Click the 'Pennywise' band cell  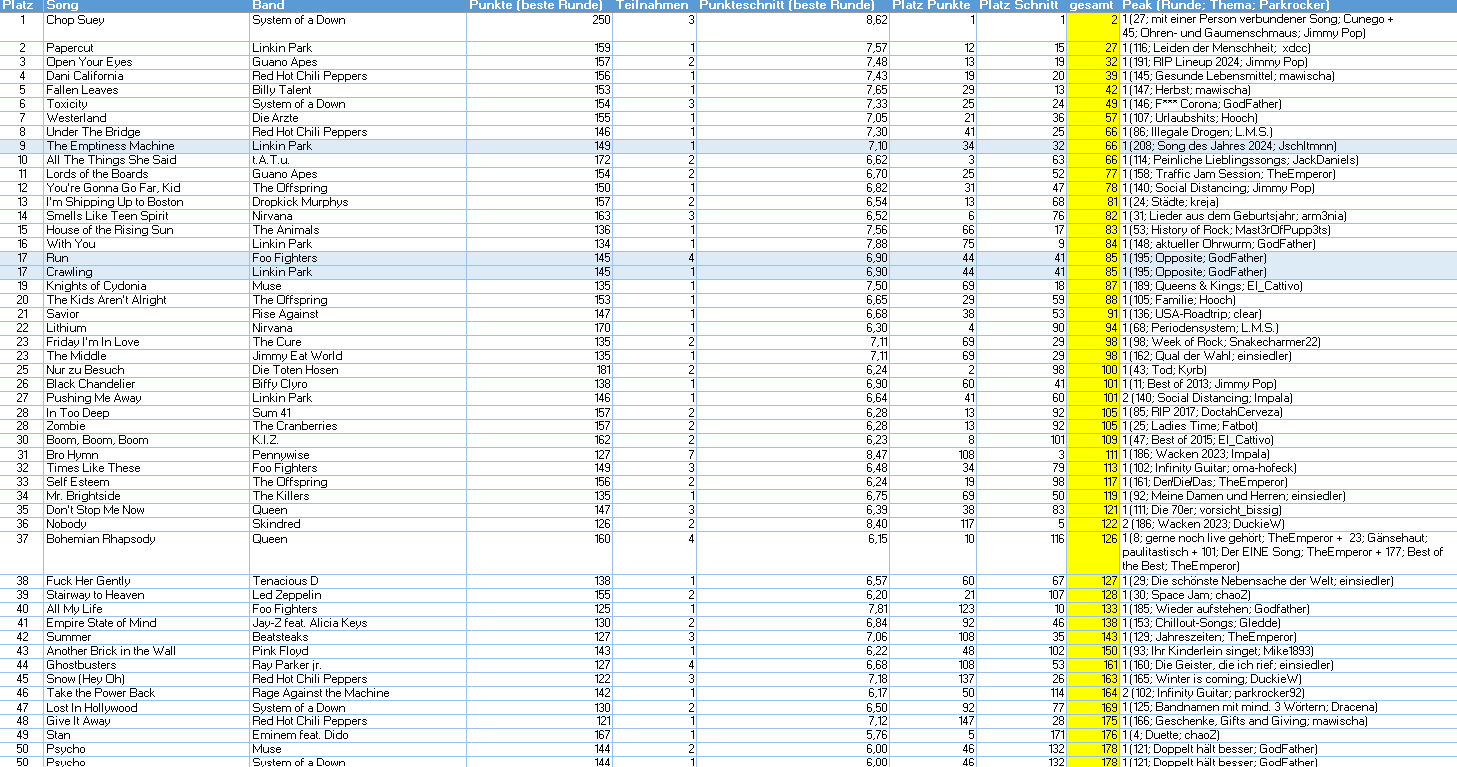(x=357, y=454)
